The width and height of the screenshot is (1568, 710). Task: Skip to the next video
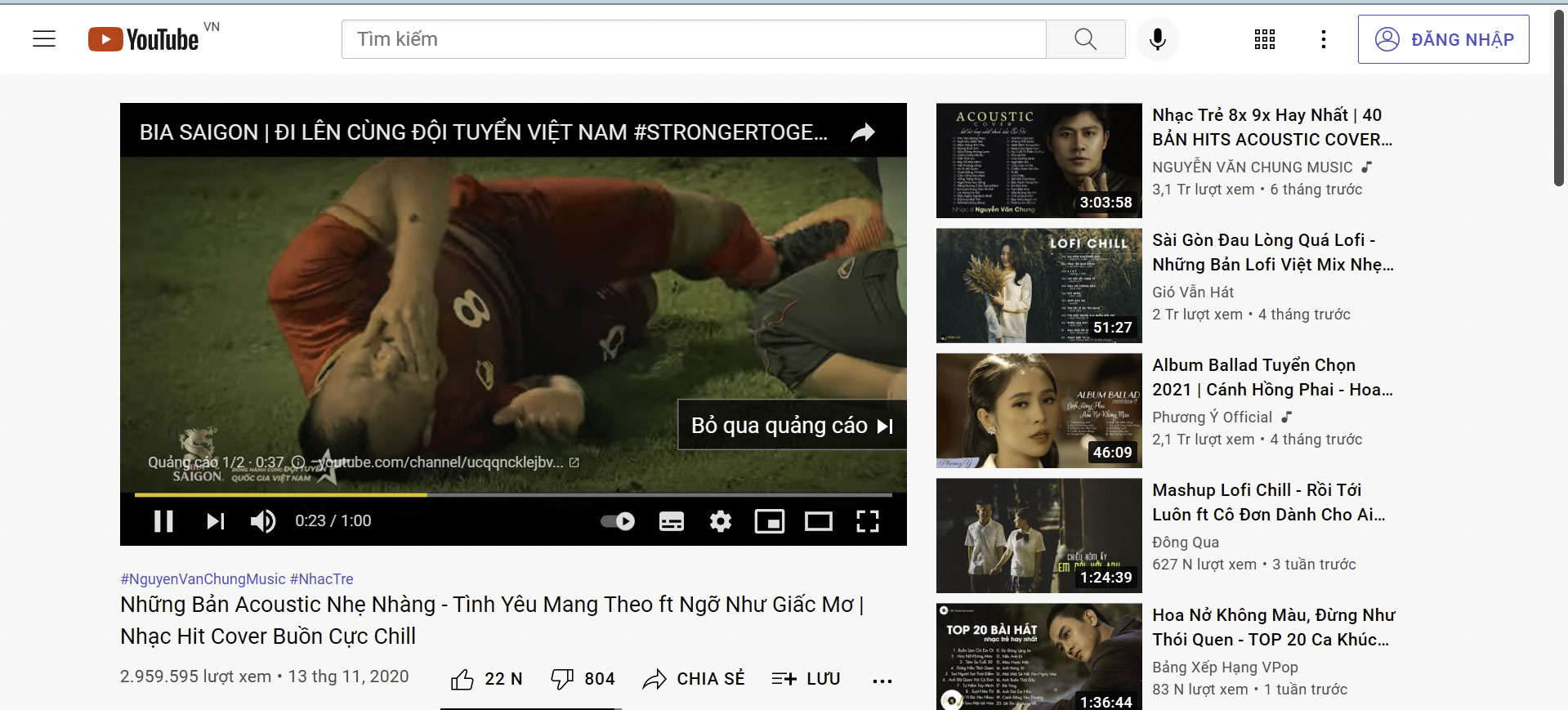(215, 521)
